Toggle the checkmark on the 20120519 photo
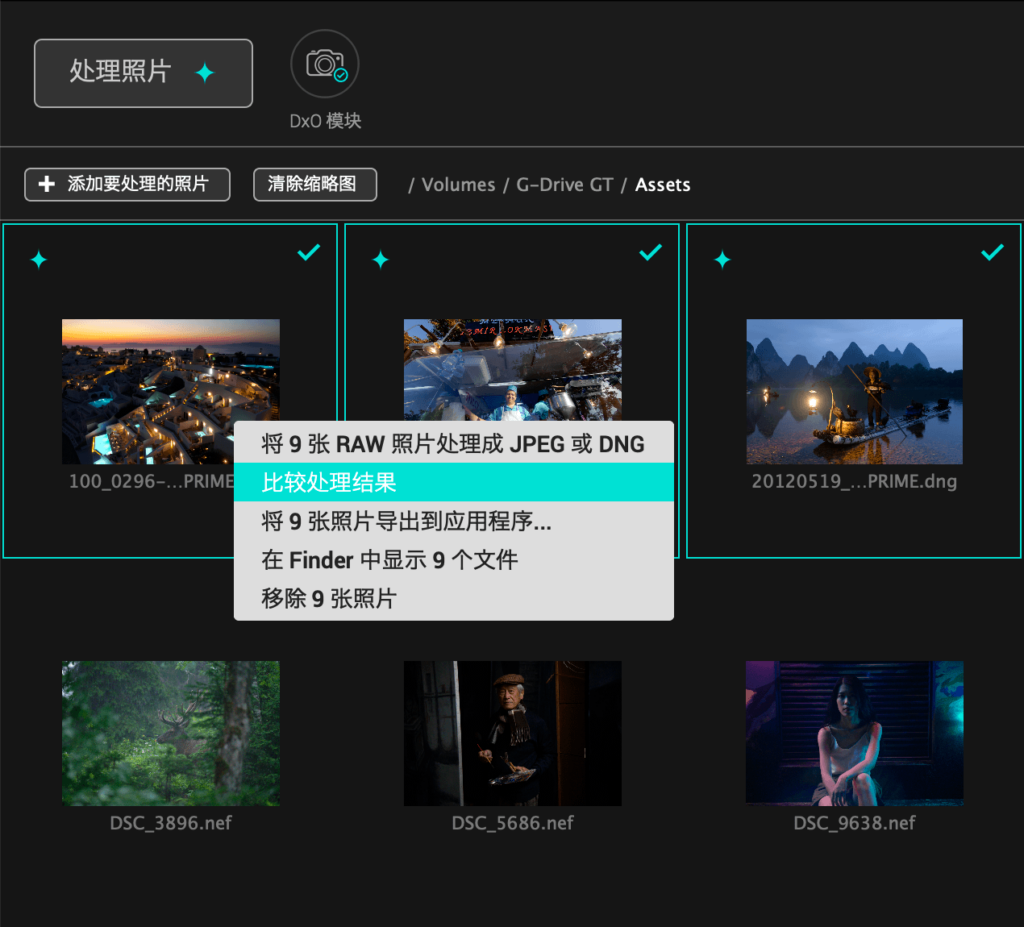This screenshot has height=927, width=1024. (x=993, y=252)
